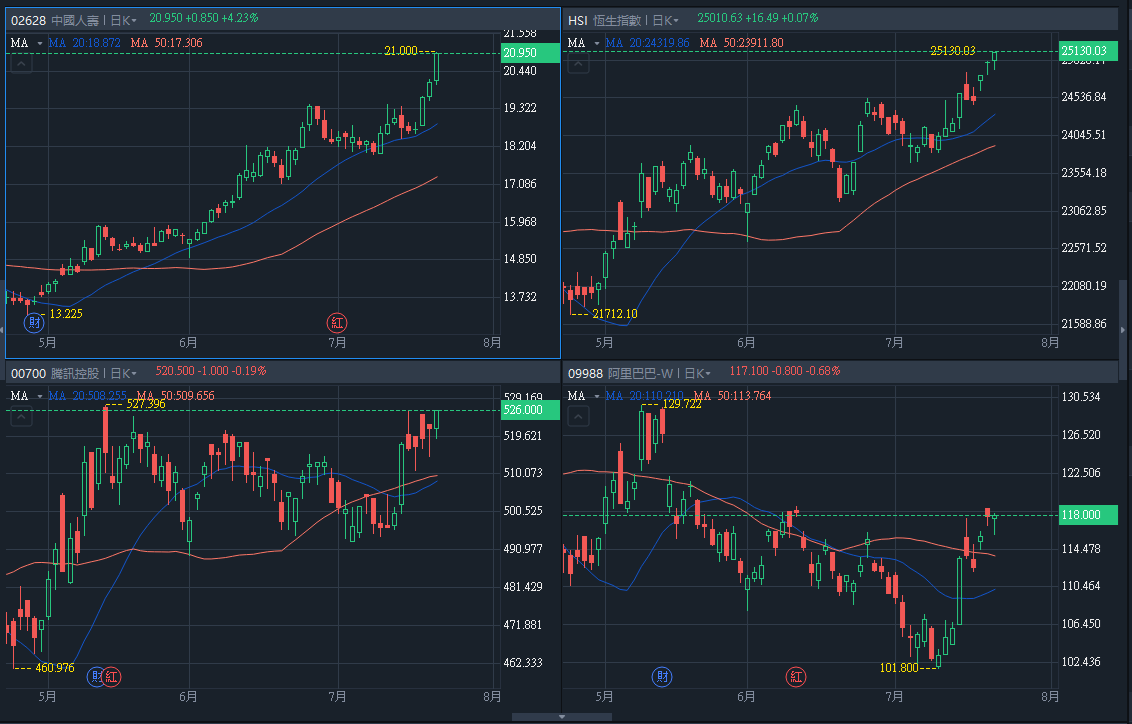Image resolution: width=1132 pixels, height=724 pixels.
Task: Open the 日K period dropdown for 阿里巴巴-W
Action: point(697,373)
